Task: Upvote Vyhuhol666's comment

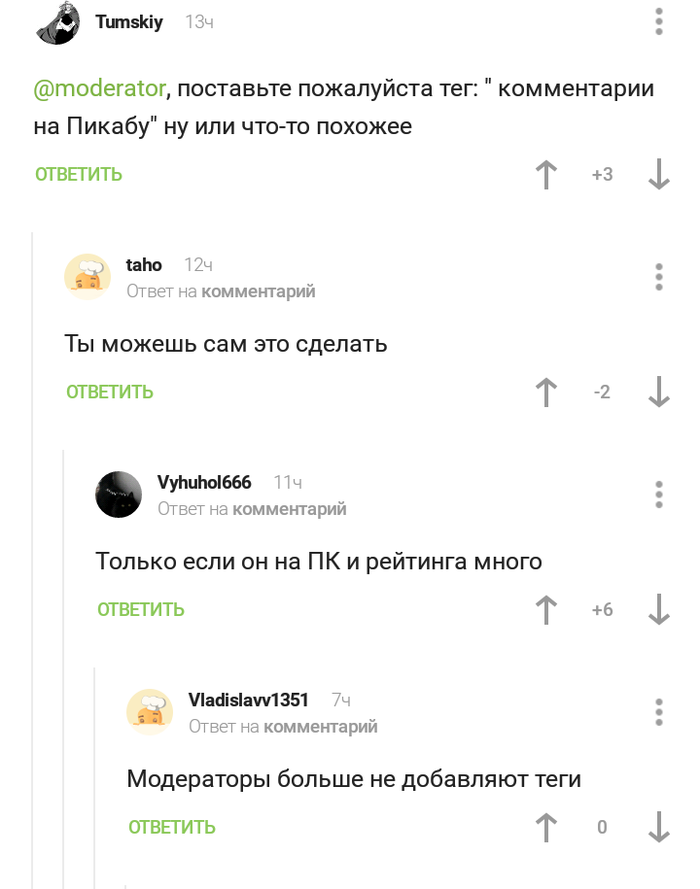Action: coord(546,610)
